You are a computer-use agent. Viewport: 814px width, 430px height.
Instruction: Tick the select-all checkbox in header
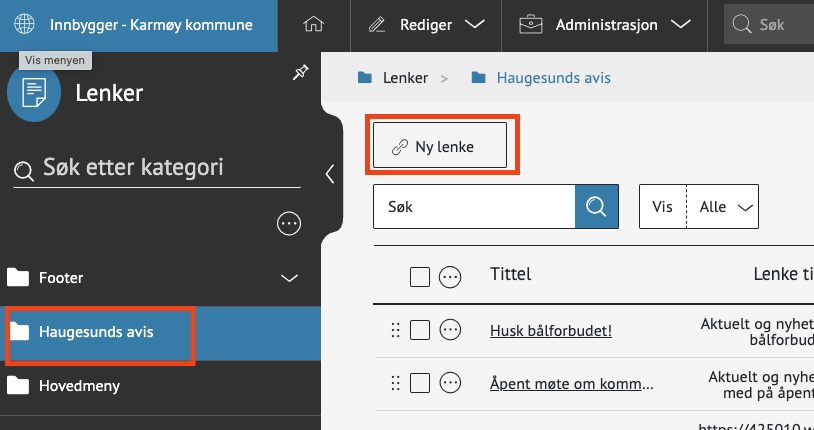[x=419, y=277]
